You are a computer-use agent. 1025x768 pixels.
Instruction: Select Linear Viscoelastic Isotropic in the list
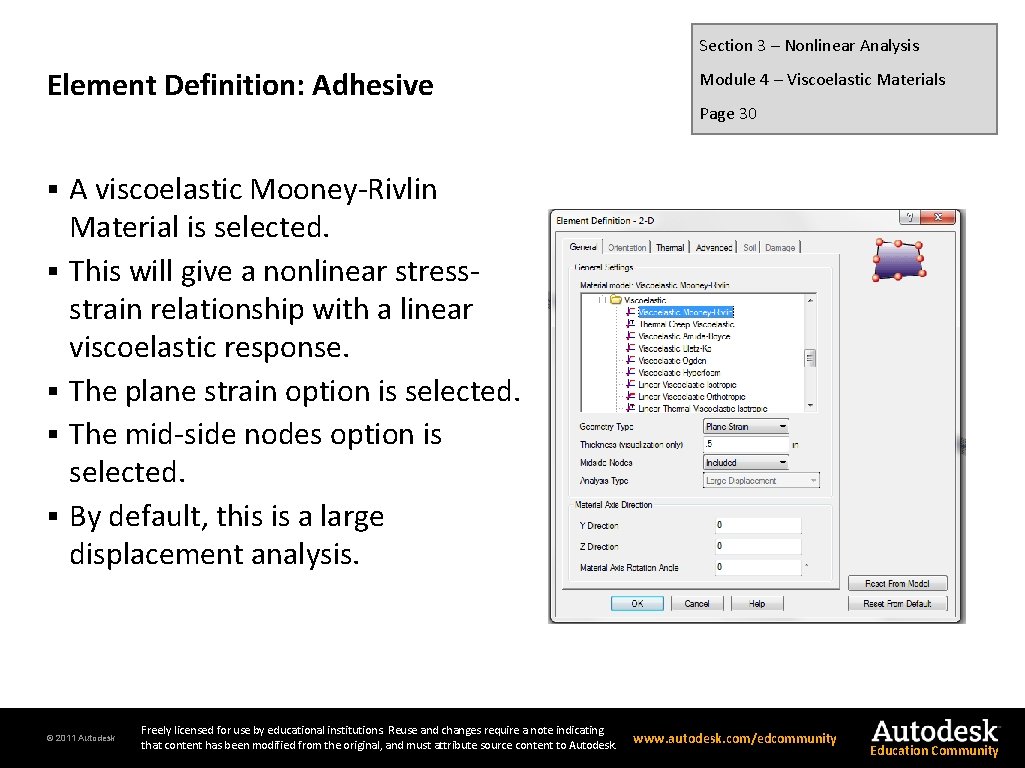click(x=687, y=384)
